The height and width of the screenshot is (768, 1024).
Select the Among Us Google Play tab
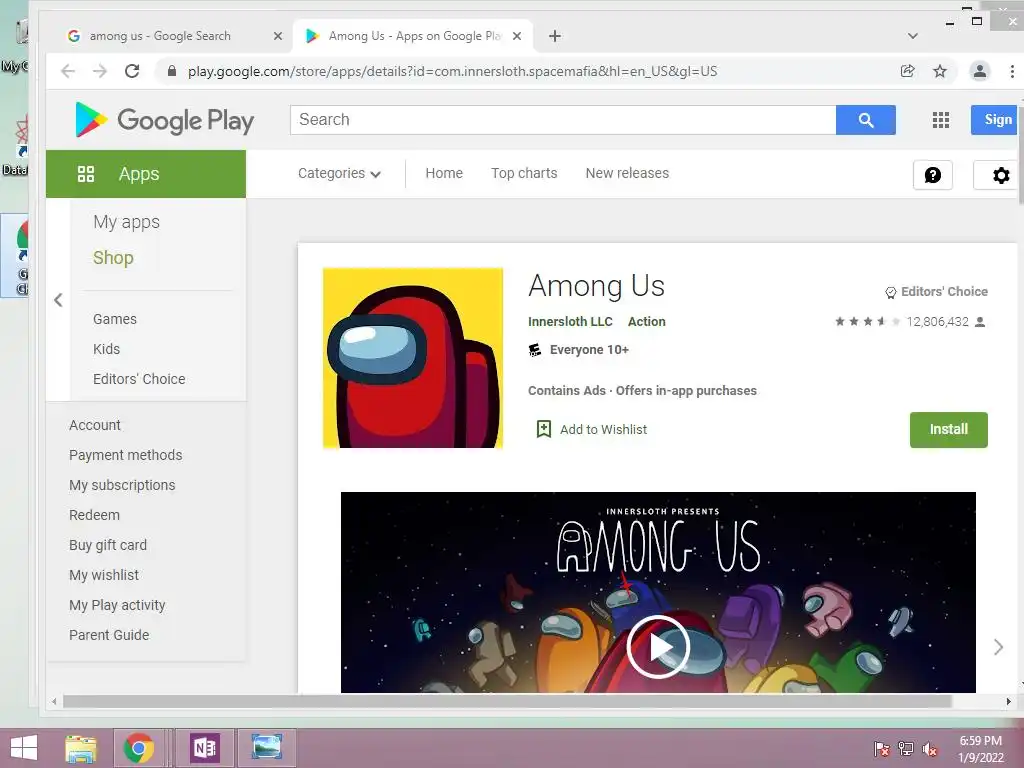pos(411,36)
